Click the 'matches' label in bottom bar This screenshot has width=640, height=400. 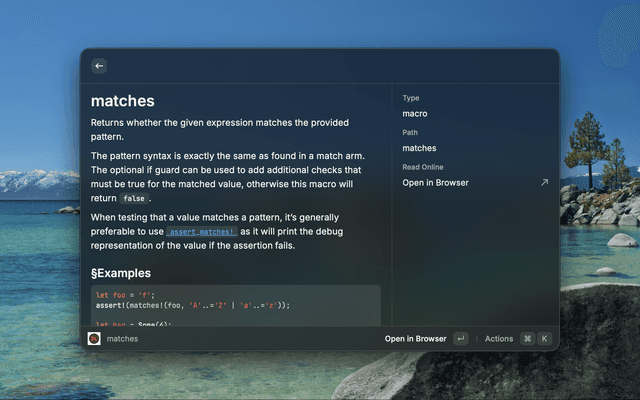coord(122,339)
